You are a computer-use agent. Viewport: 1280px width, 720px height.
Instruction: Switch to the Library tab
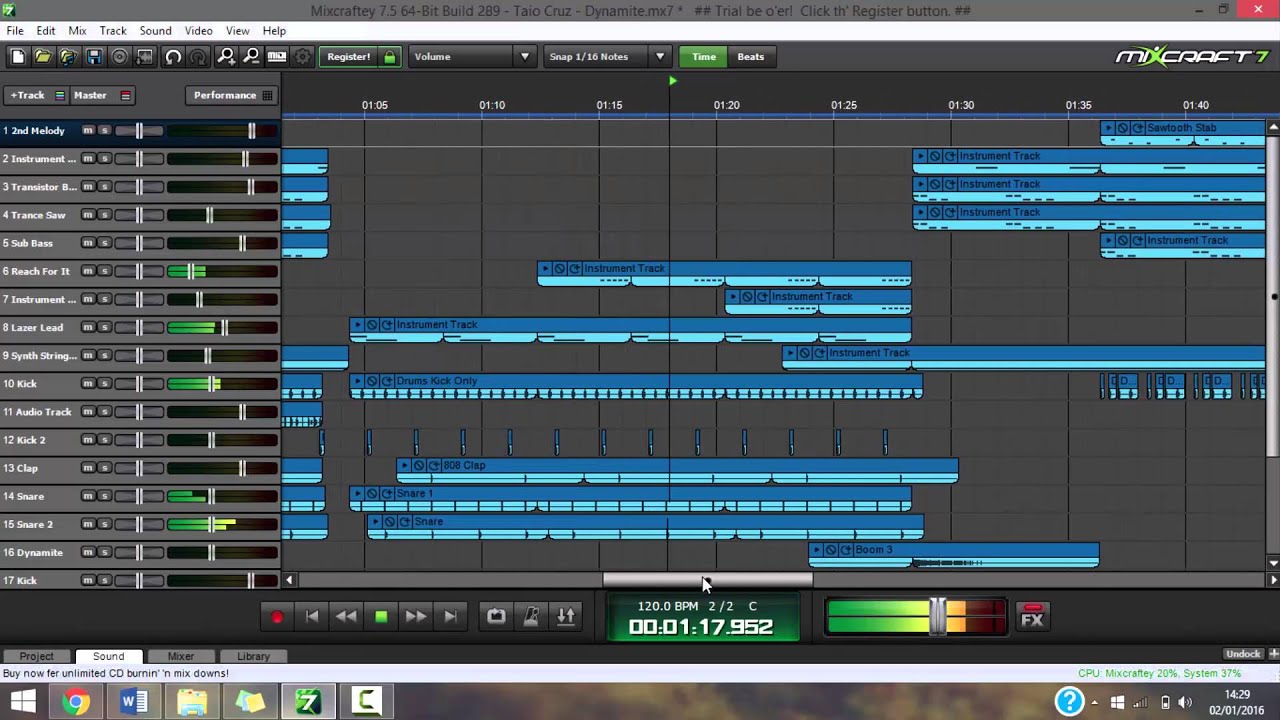point(253,656)
